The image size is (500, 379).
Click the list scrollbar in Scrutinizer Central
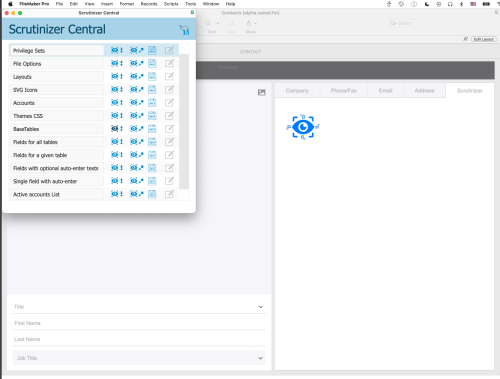point(184,122)
